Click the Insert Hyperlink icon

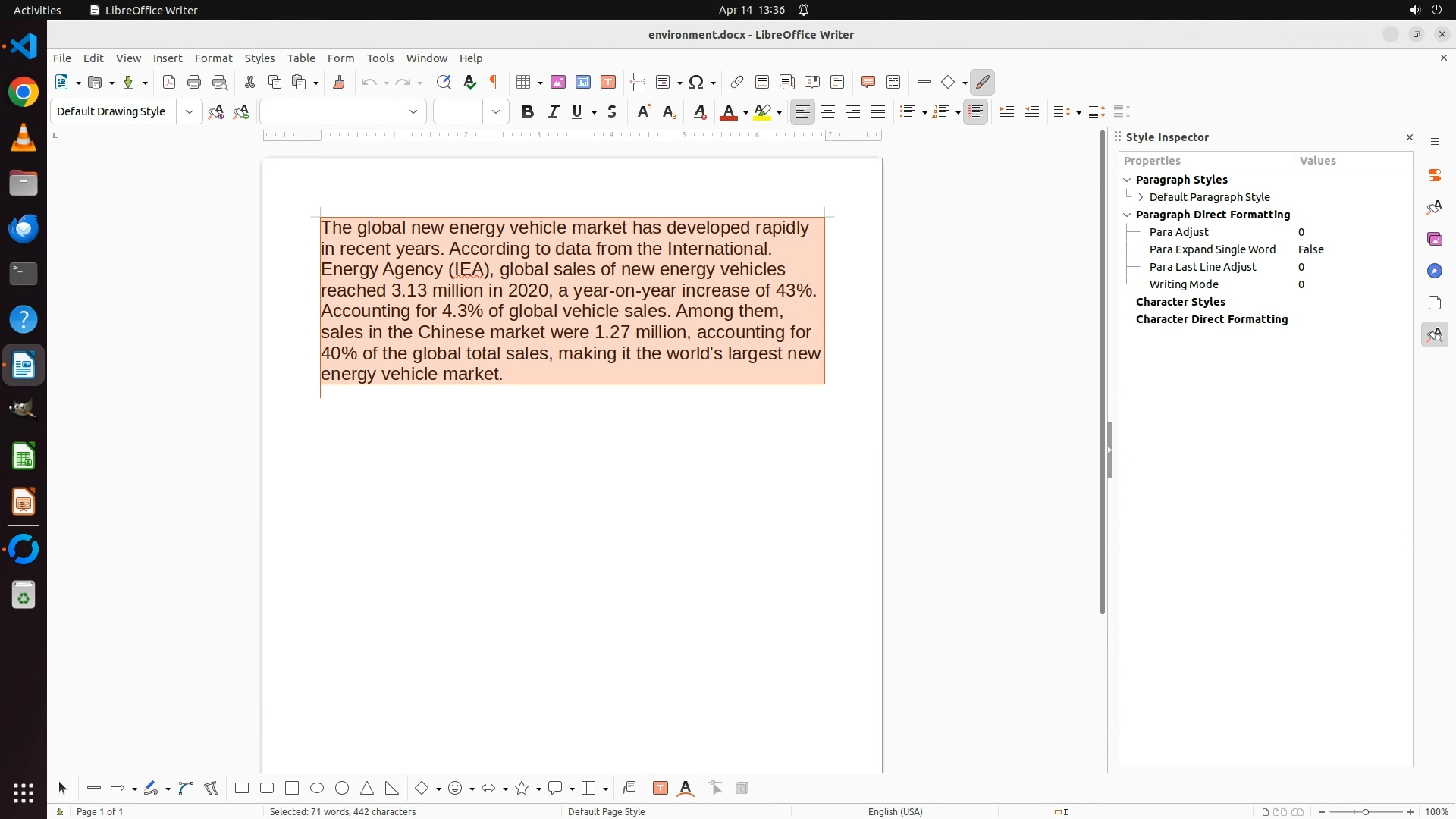pos(736,83)
